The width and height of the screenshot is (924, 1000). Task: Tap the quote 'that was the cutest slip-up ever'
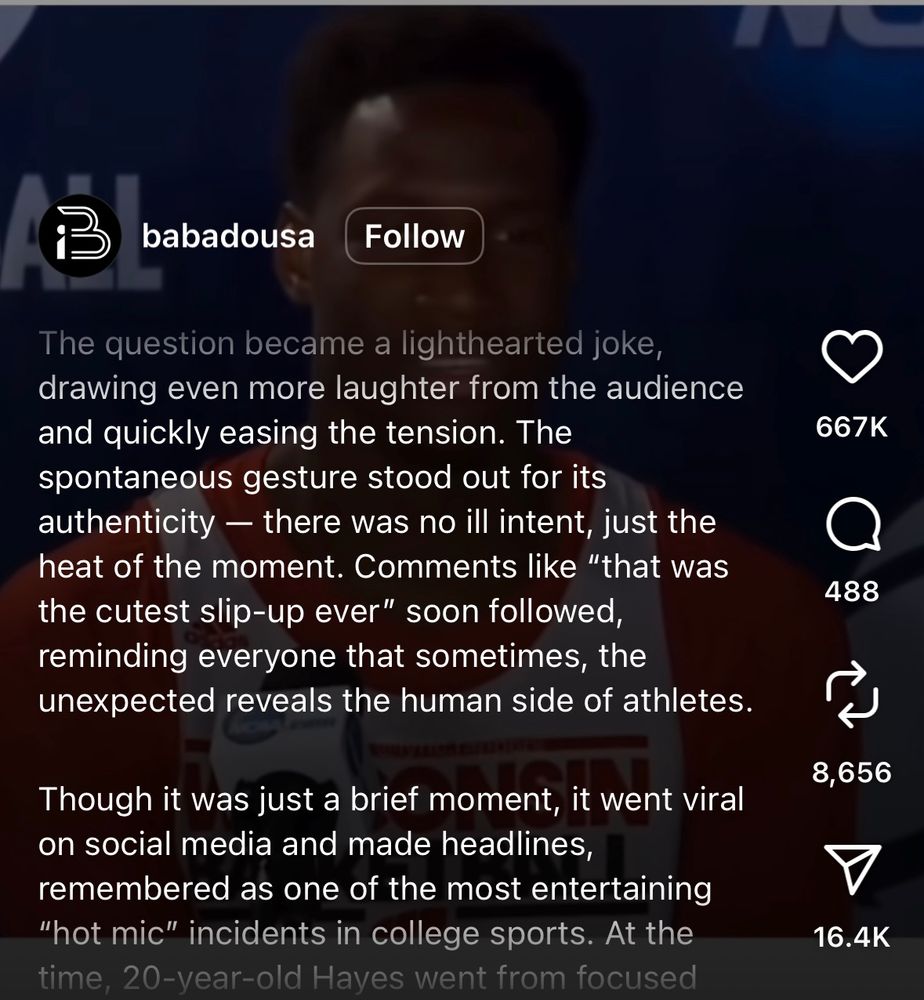click(384, 589)
